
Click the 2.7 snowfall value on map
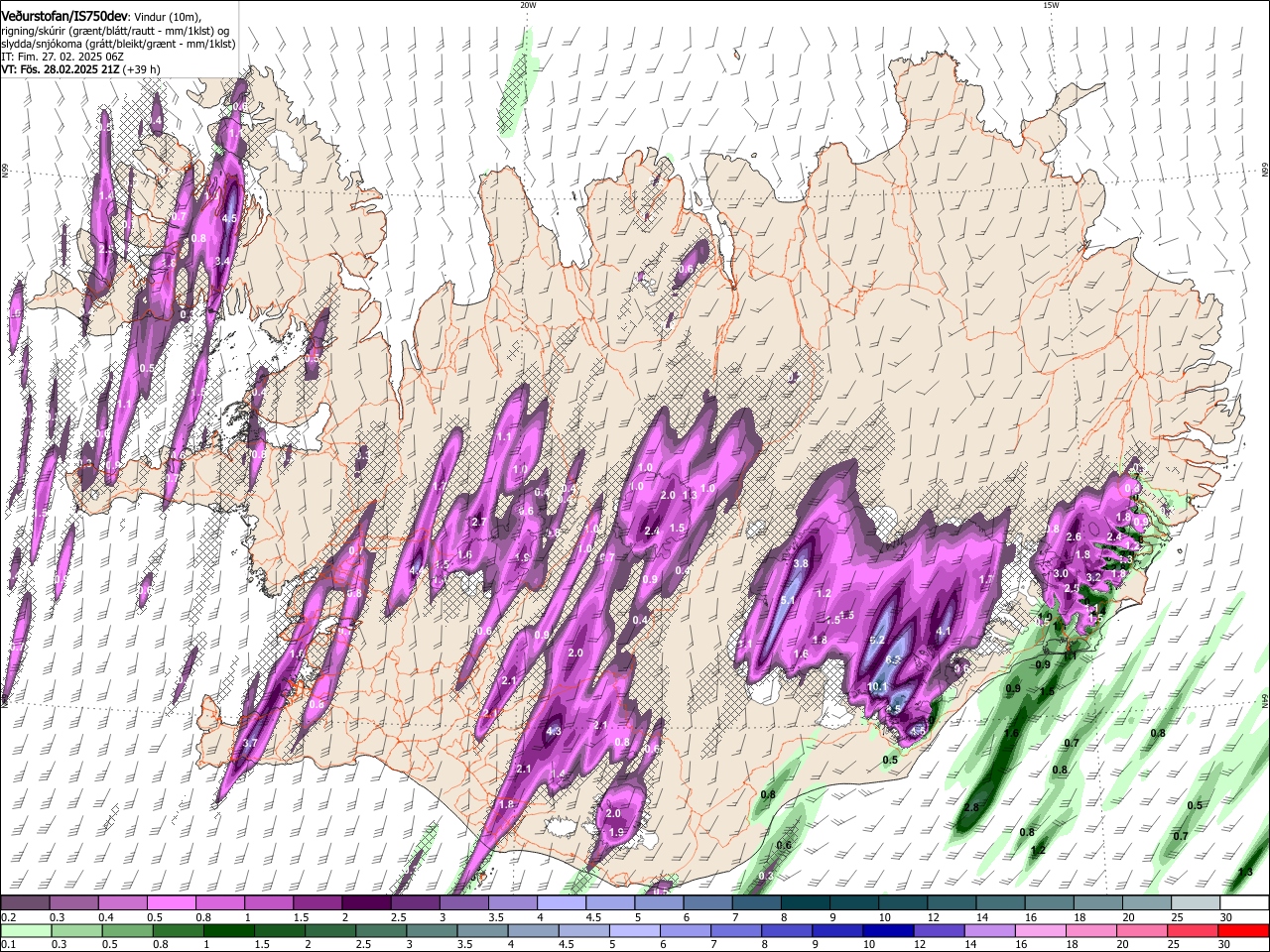pyautogui.click(x=478, y=522)
